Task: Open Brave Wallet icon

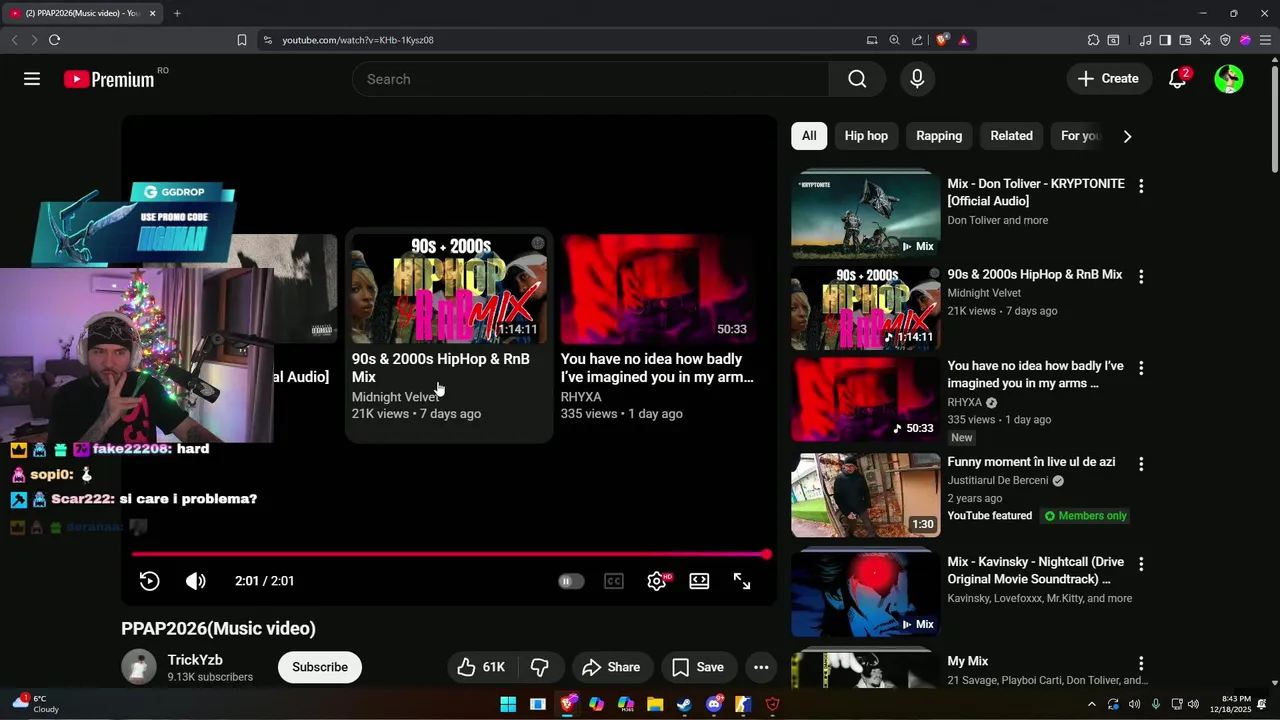Action: [x=1185, y=40]
